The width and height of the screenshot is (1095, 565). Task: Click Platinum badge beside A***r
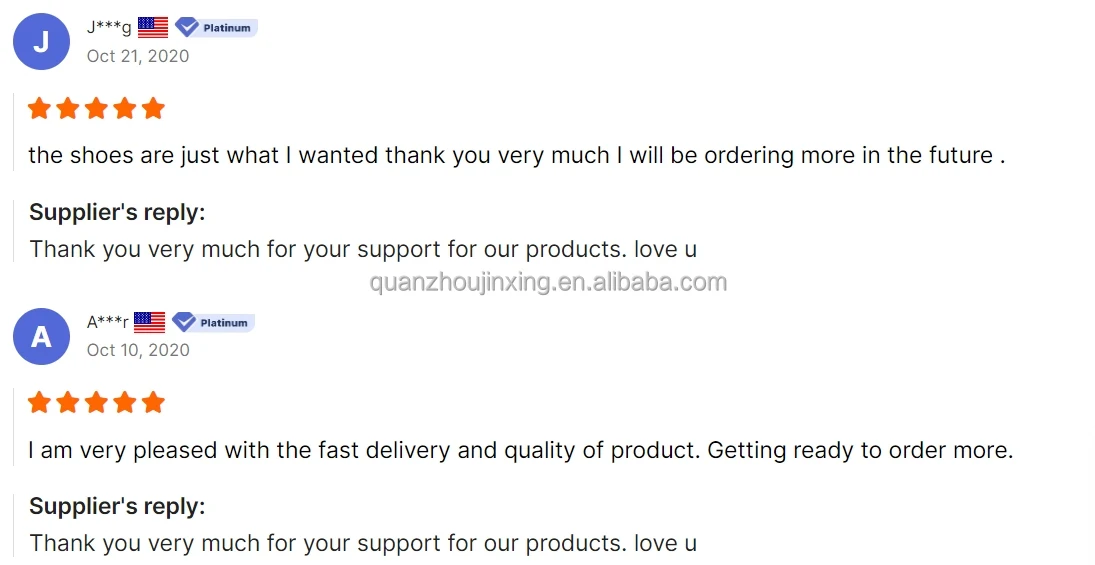click(214, 322)
